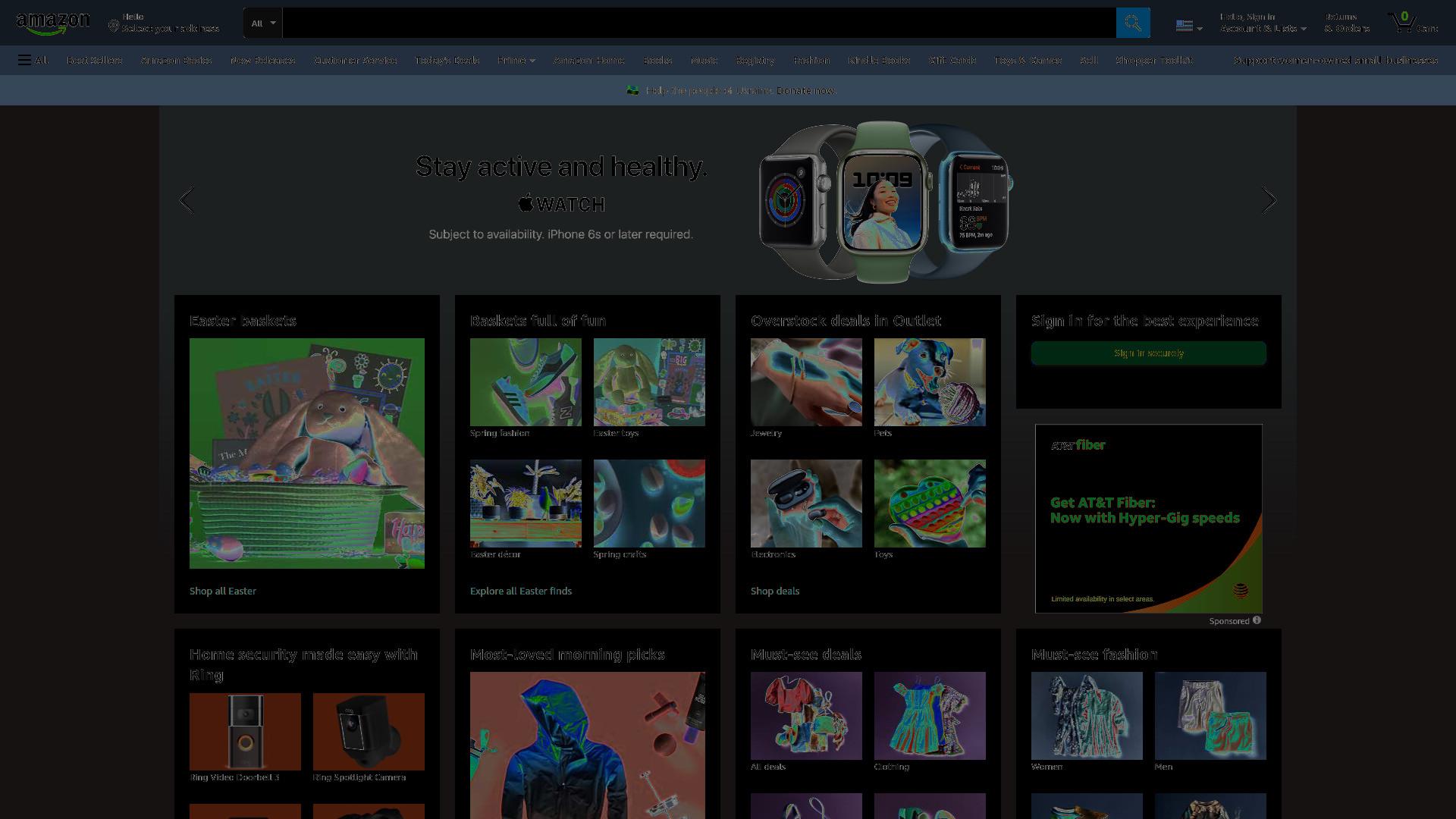Screen dimensions: 1456x819
Task: Open Fashion nav link
Action: click(811, 60)
